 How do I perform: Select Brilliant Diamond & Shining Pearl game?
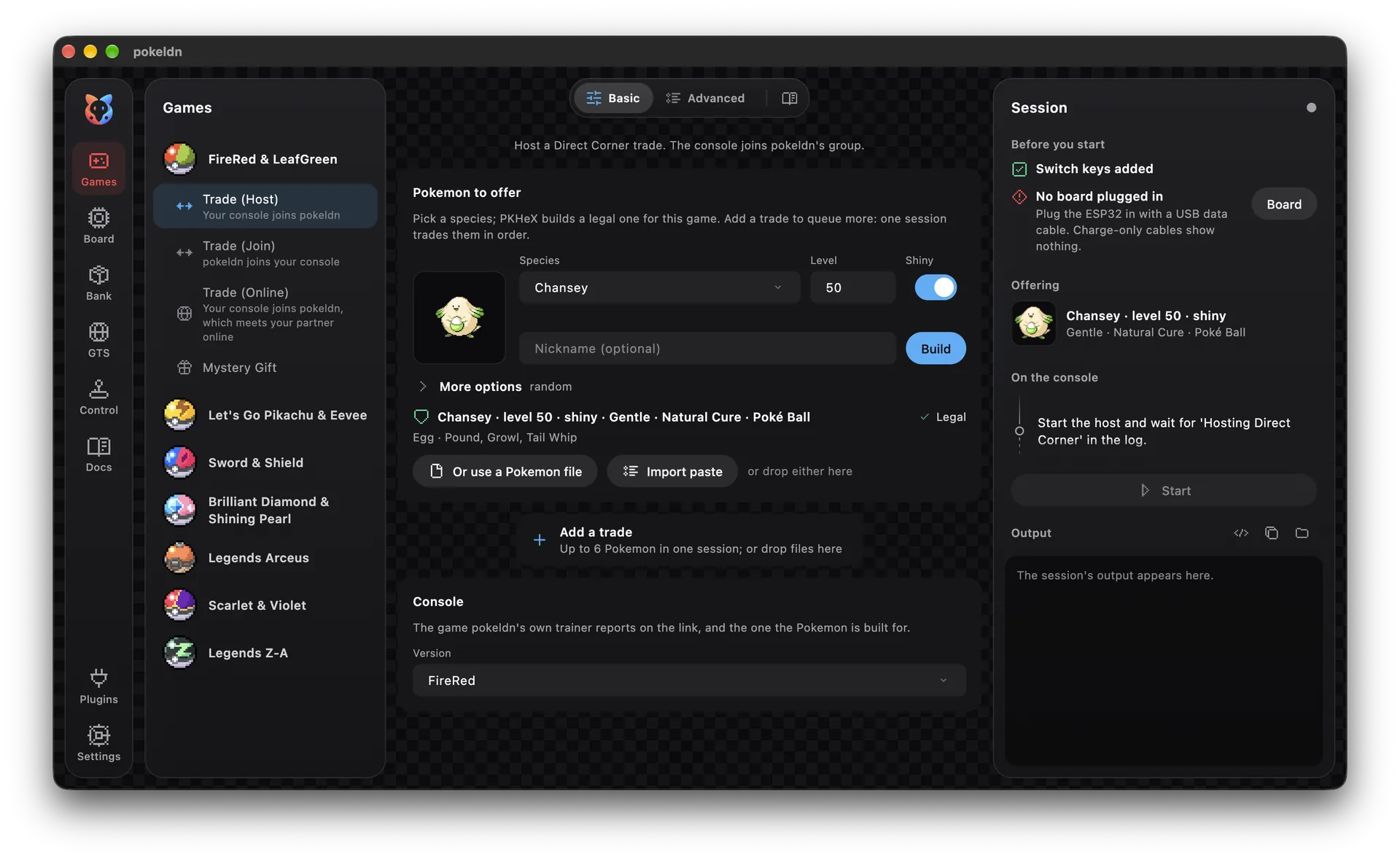click(265, 510)
